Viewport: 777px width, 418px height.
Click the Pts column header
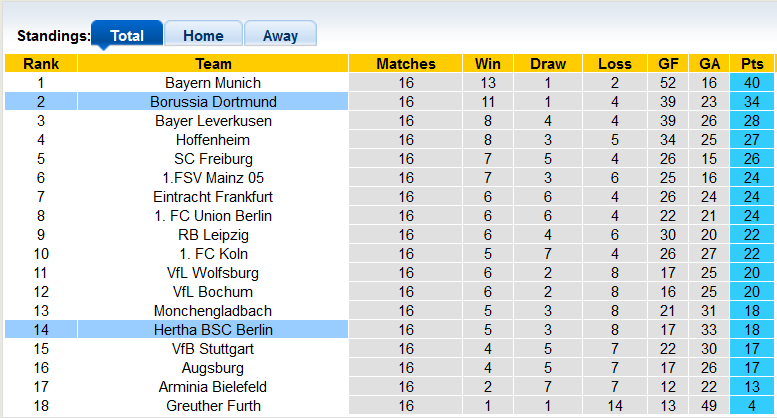pos(752,64)
